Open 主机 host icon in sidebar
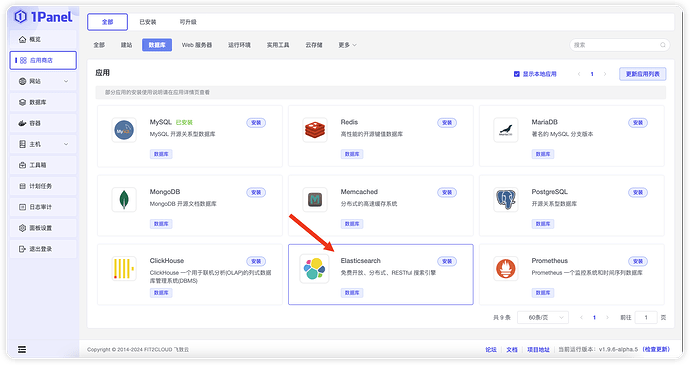 point(22,144)
